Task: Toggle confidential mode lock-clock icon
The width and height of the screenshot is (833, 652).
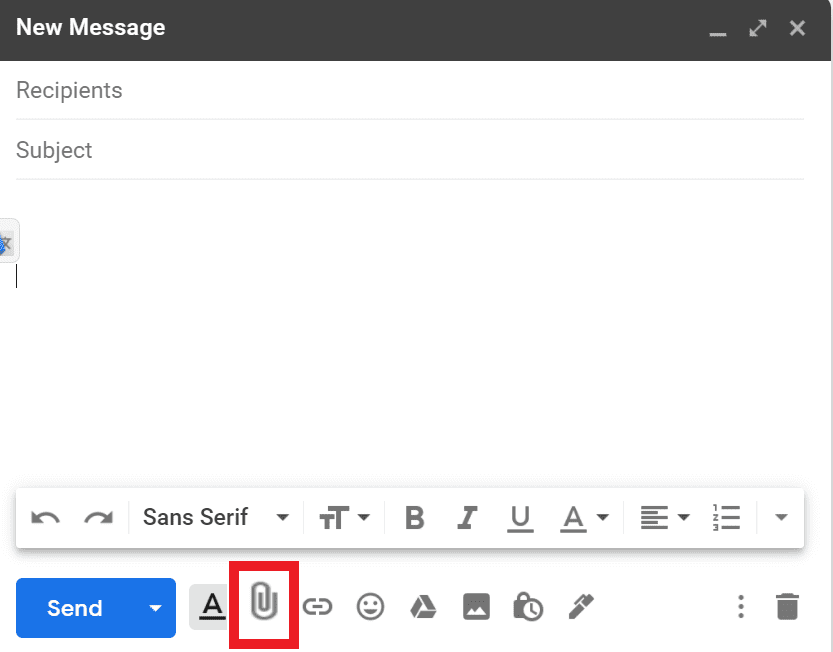Action: 527,607
